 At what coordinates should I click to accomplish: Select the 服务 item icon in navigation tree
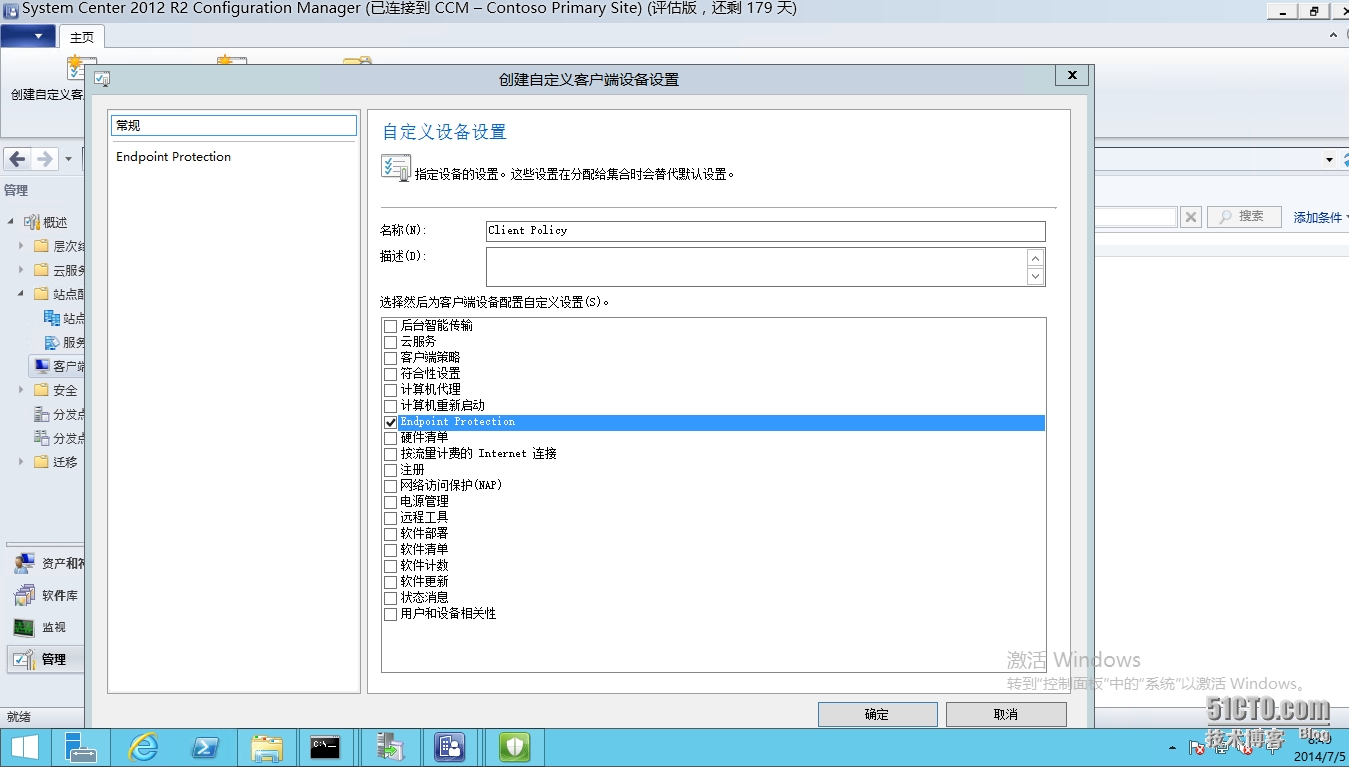(52, 342)
